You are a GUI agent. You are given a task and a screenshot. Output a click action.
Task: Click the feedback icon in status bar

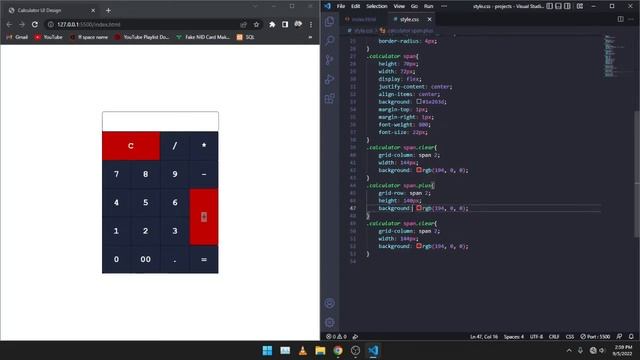[619, 337]
